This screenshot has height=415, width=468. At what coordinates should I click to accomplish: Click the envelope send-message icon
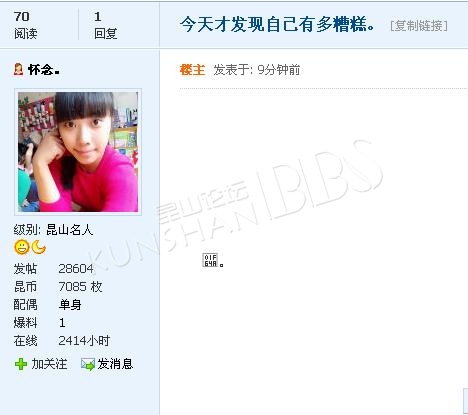click(x=88, y=364)
